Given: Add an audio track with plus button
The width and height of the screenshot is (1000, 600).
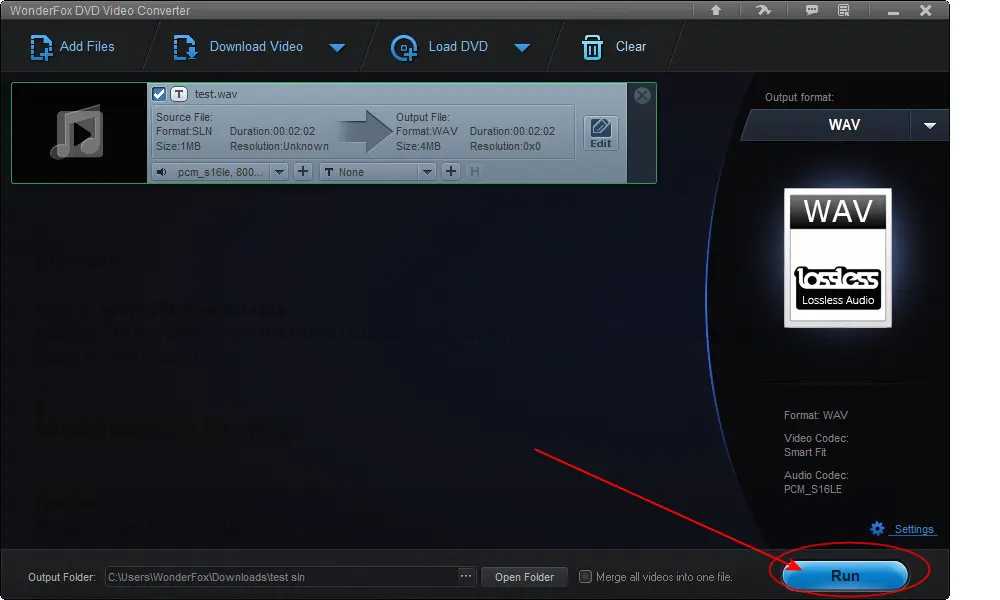Looking at the screenshot, I should 303,172.
